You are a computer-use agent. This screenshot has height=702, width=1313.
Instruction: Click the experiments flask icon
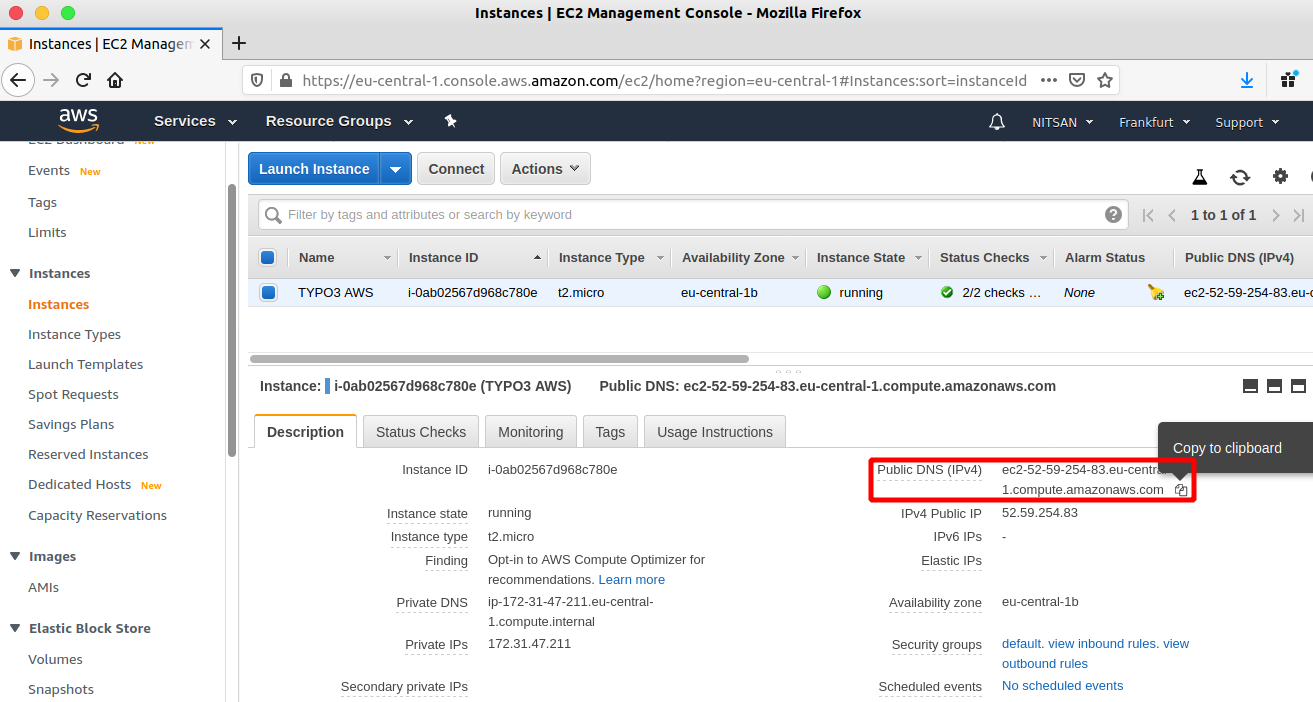tap(1200, 177)
